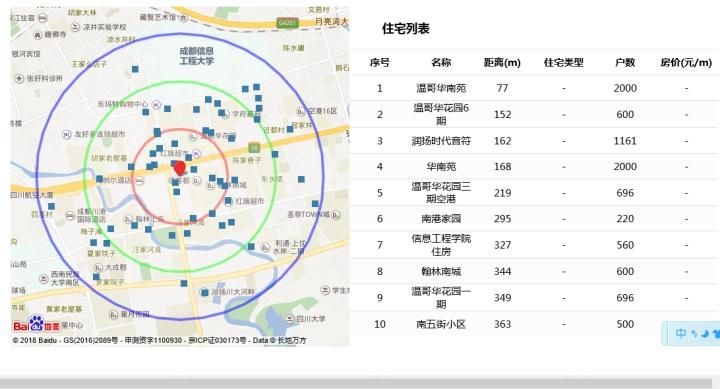The image size is (720, 389).
Task: Click household count 220
Action: click(625, 219)
